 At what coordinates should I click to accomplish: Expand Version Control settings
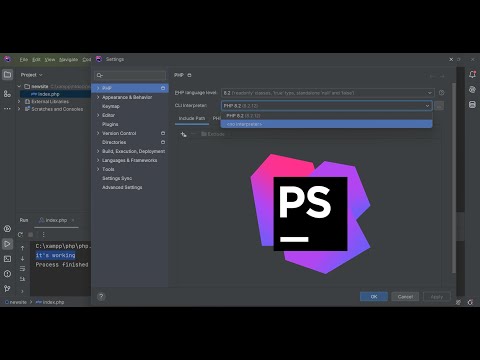tap(98, 133)
